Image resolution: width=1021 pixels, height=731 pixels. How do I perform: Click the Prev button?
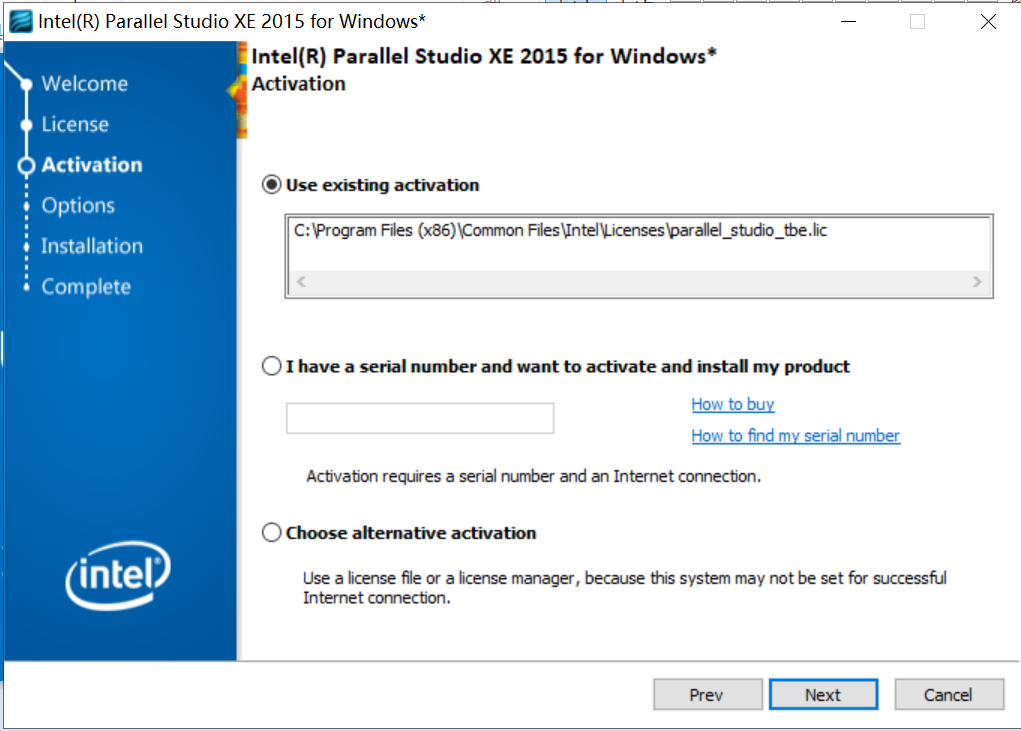point(707,694)
